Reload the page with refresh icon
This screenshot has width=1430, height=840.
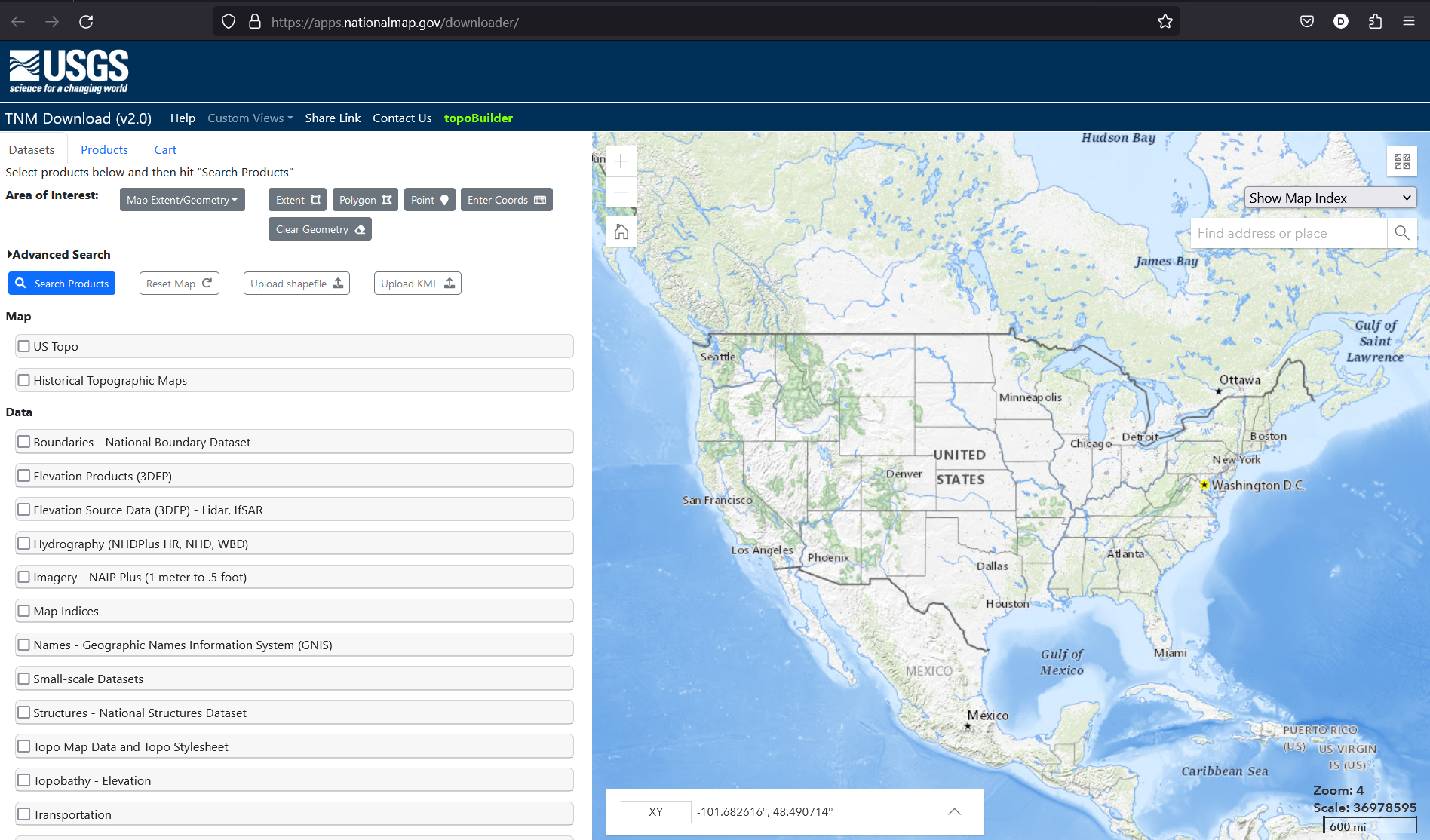click(86, 22)
